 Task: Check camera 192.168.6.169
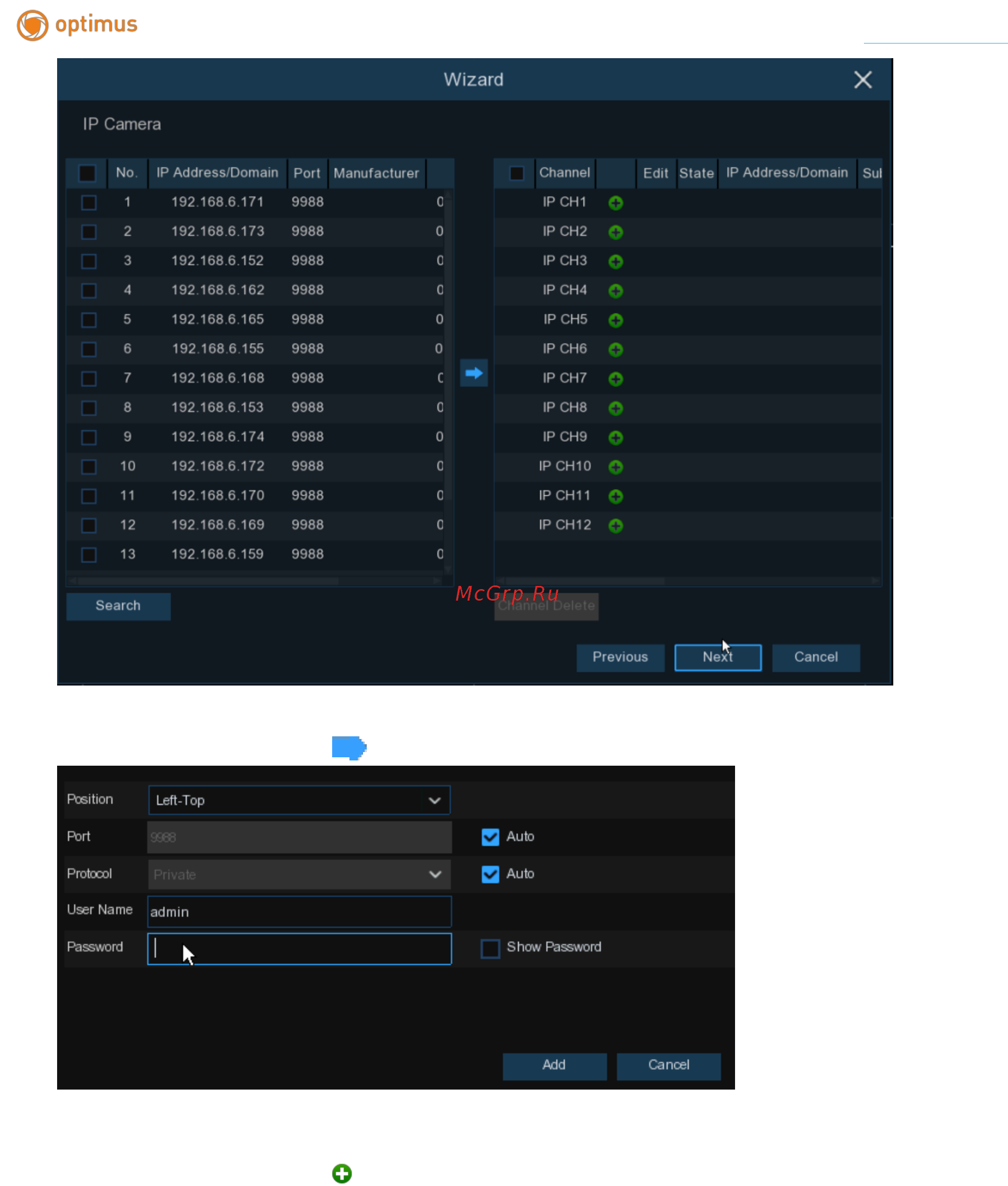(89, 525)
